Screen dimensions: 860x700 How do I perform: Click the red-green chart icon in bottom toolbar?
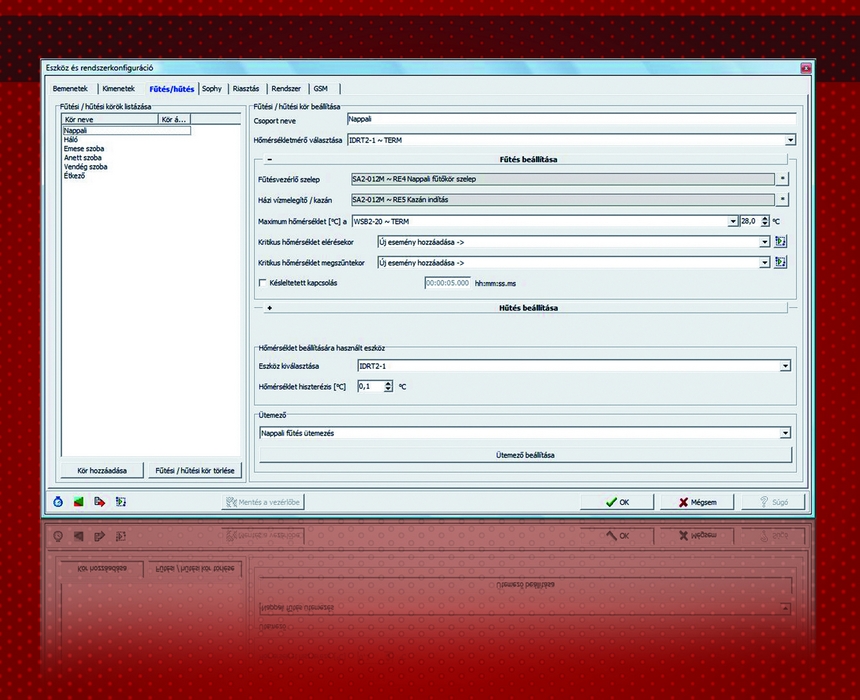78,502
